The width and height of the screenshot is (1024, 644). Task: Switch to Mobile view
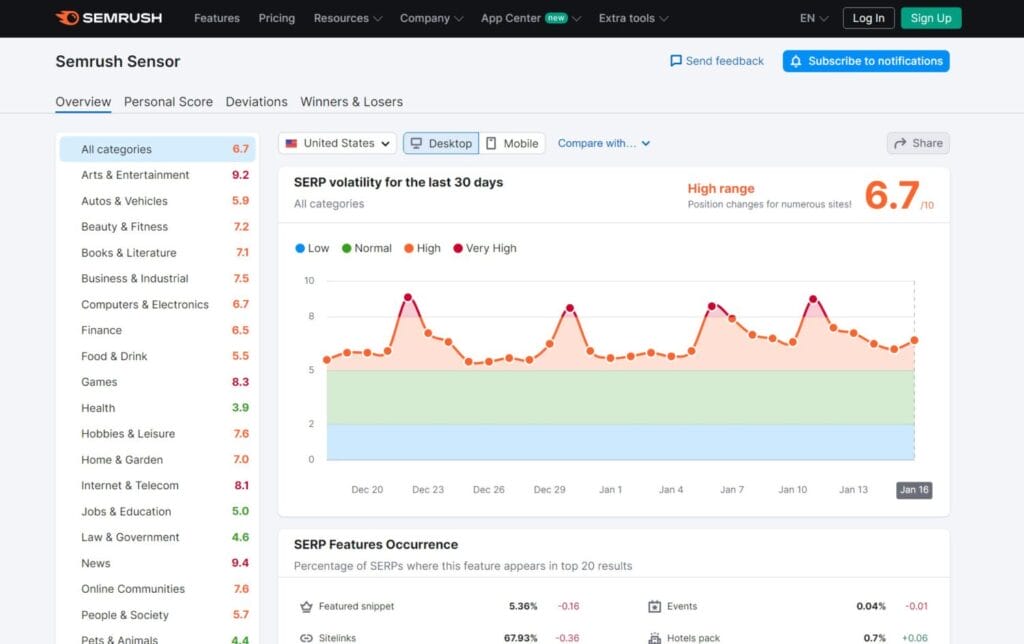click(x=512, y=143)
